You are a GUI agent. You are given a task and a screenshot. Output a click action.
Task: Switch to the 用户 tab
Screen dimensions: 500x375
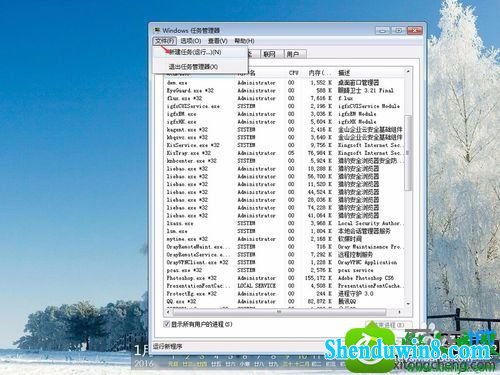coord(294,54)
